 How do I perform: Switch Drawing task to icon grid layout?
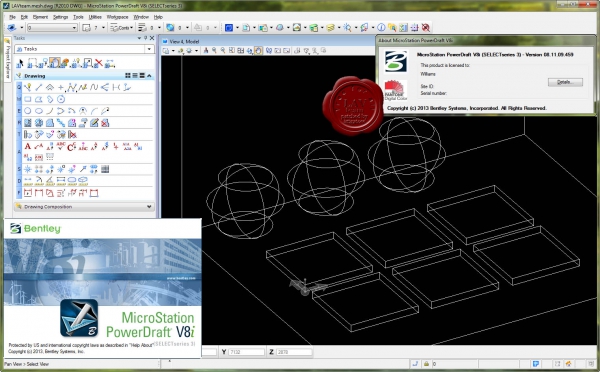click(128, 76)
